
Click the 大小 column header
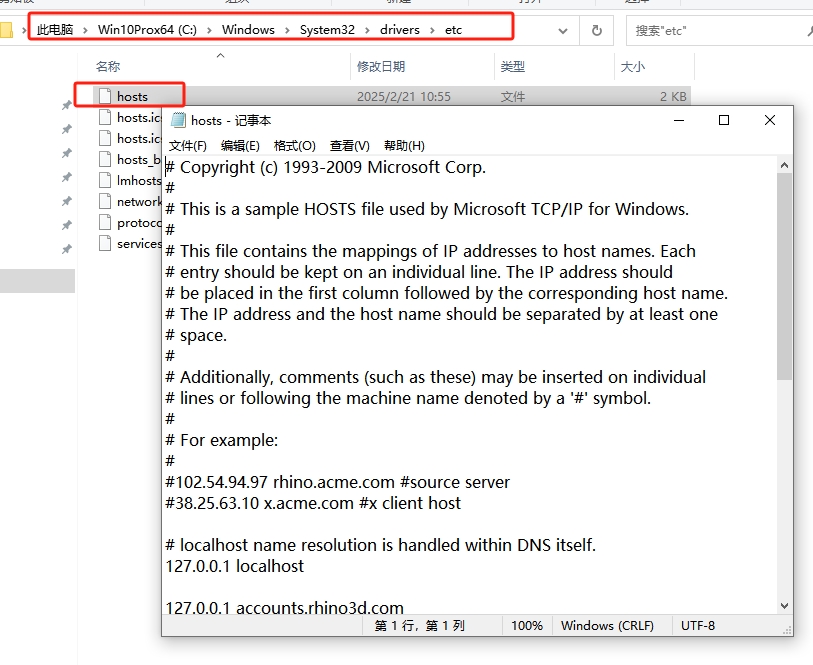point(632,67)
